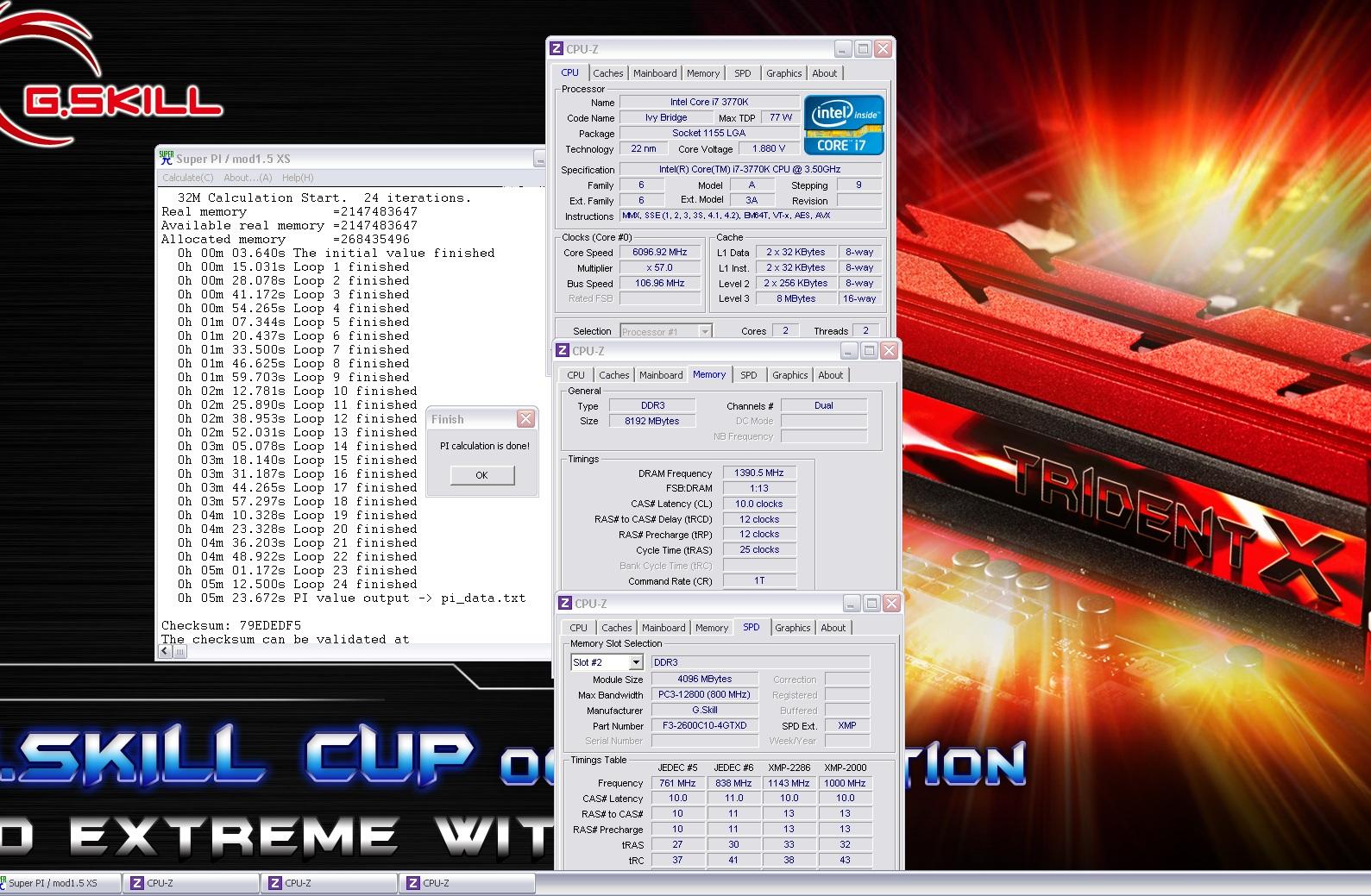Click the Z icon in the Memory CPU-Z window title
Screen dimensions: 1371x896
[x=563, y=351]
